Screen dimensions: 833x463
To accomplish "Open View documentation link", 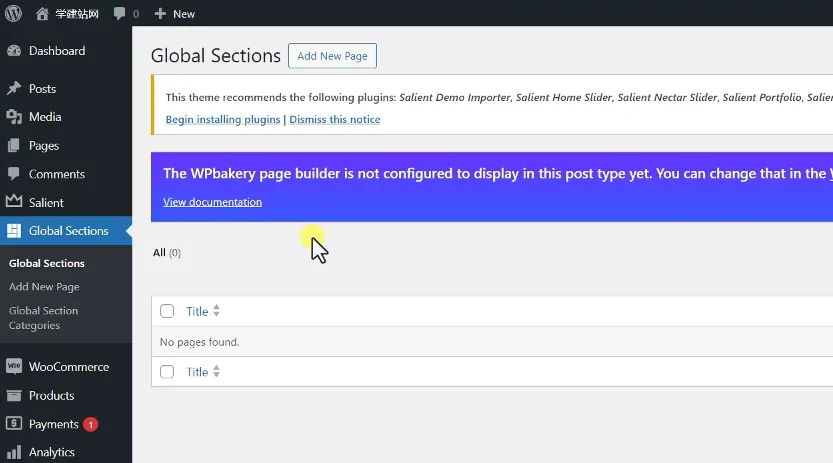I will click(212, 202).
